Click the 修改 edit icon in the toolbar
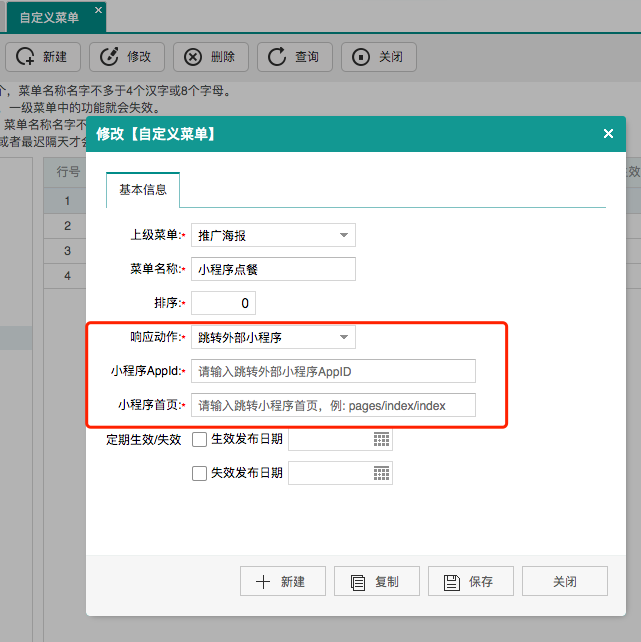641x642 pixels. tap(110, 57)
